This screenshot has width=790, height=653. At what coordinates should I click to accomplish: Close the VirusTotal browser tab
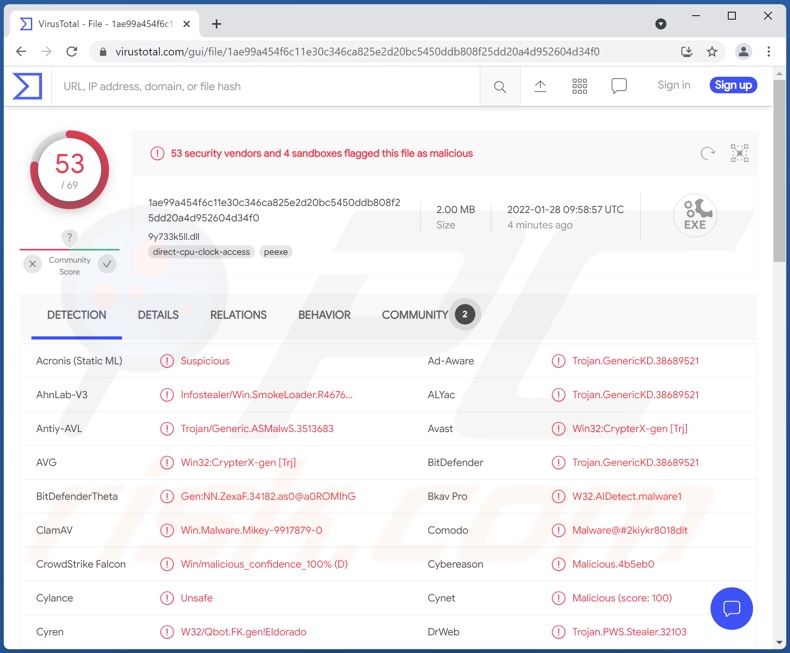pyautogui.click(x=186, y=24)
